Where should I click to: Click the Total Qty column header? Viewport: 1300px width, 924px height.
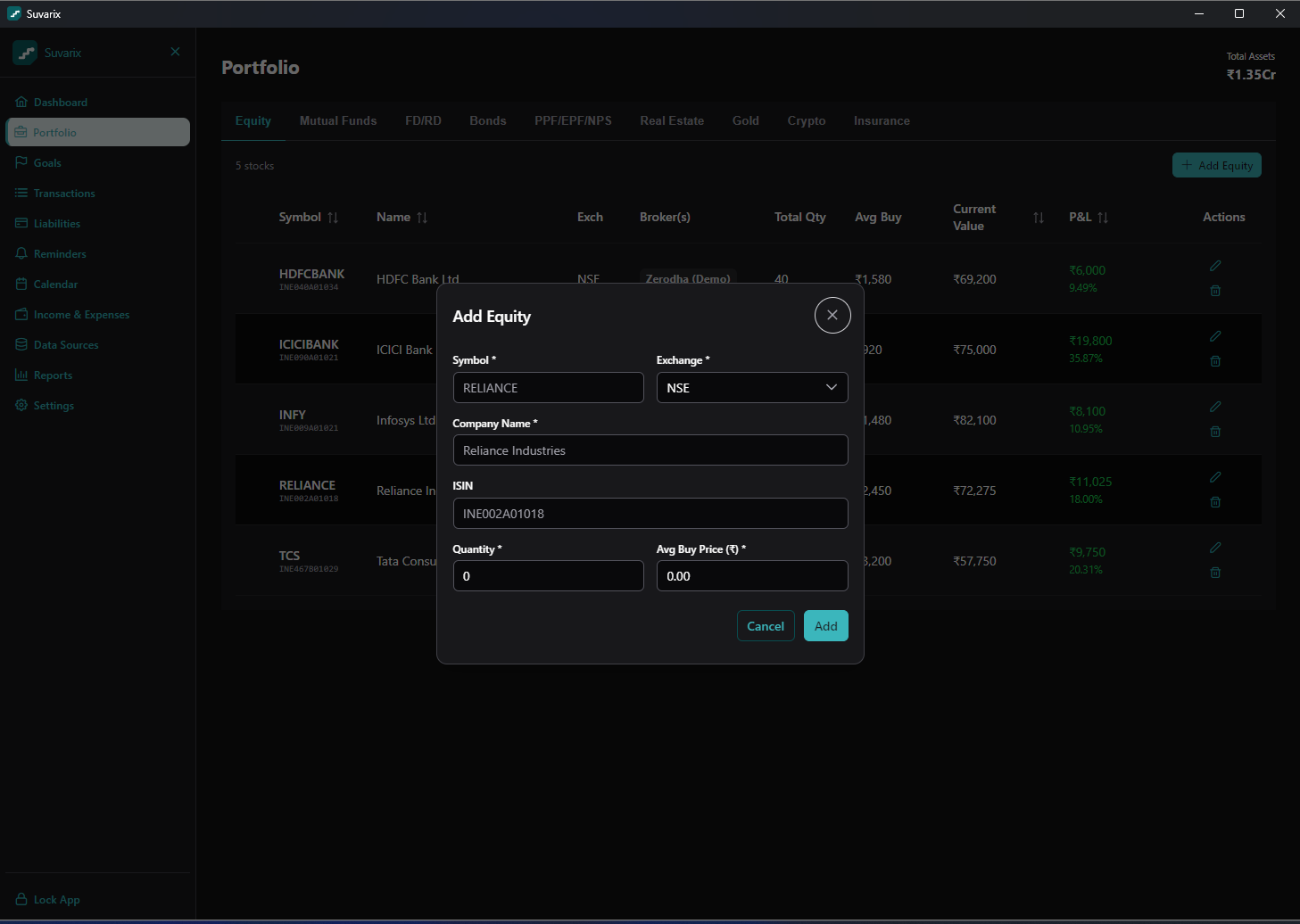[x=800, y=218]
